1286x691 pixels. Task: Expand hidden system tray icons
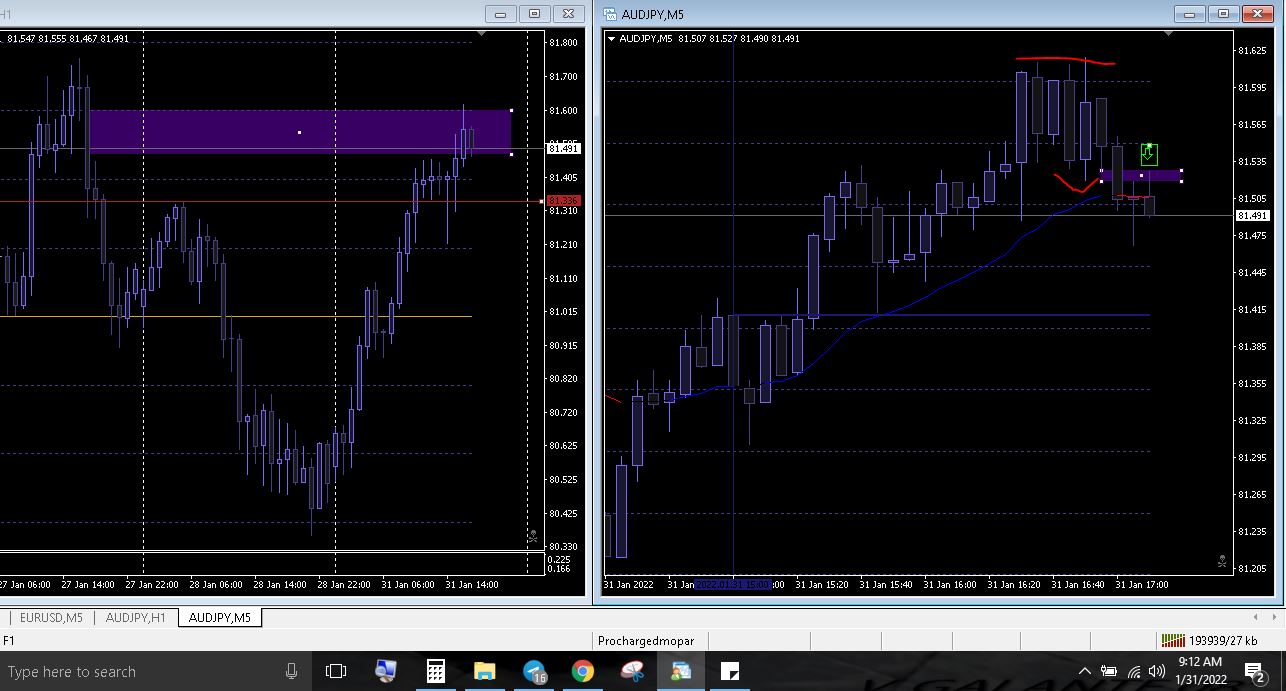coord(1085,671)
